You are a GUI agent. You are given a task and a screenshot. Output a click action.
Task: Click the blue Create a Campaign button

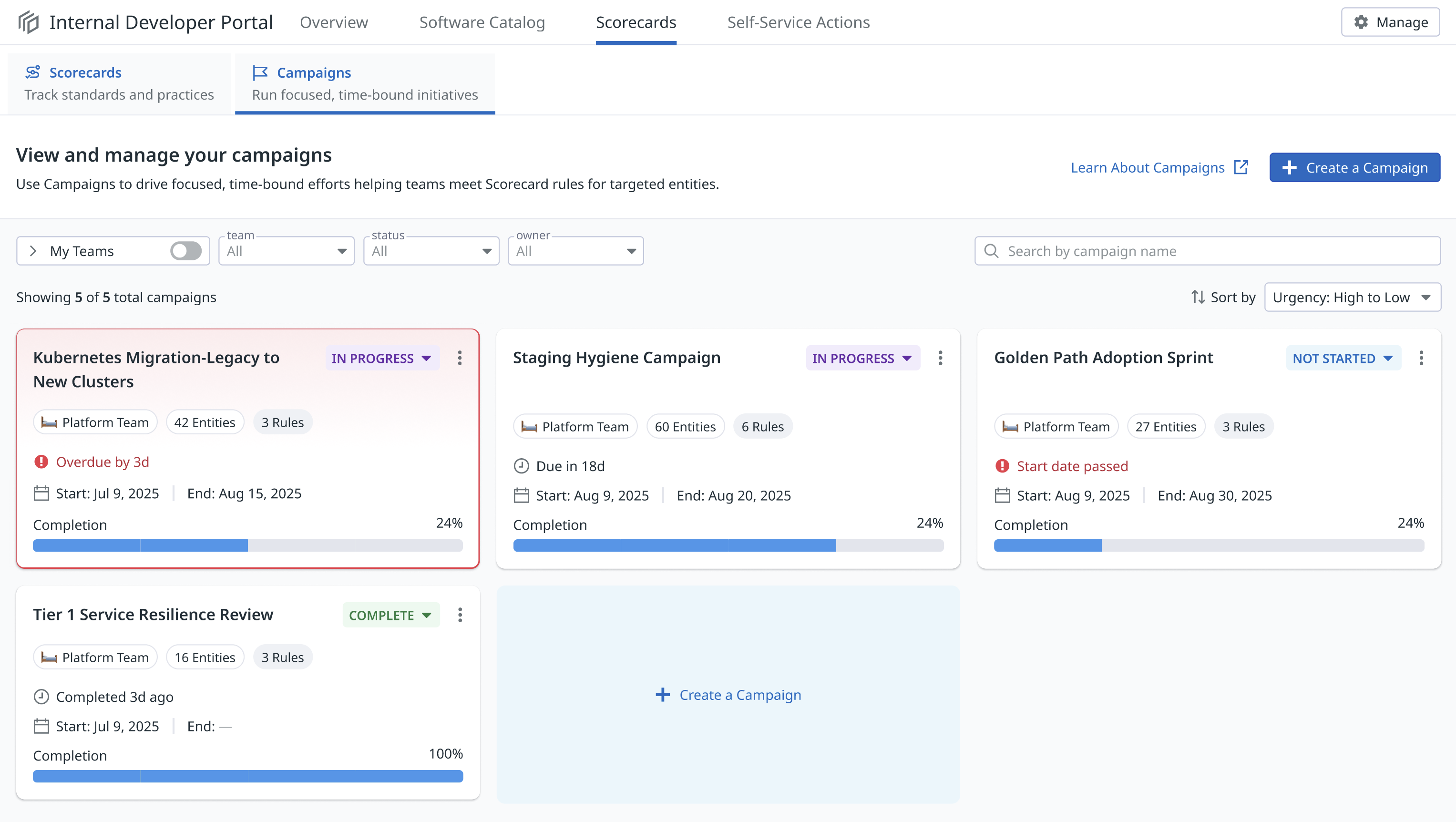click(x=1354, y=168)
